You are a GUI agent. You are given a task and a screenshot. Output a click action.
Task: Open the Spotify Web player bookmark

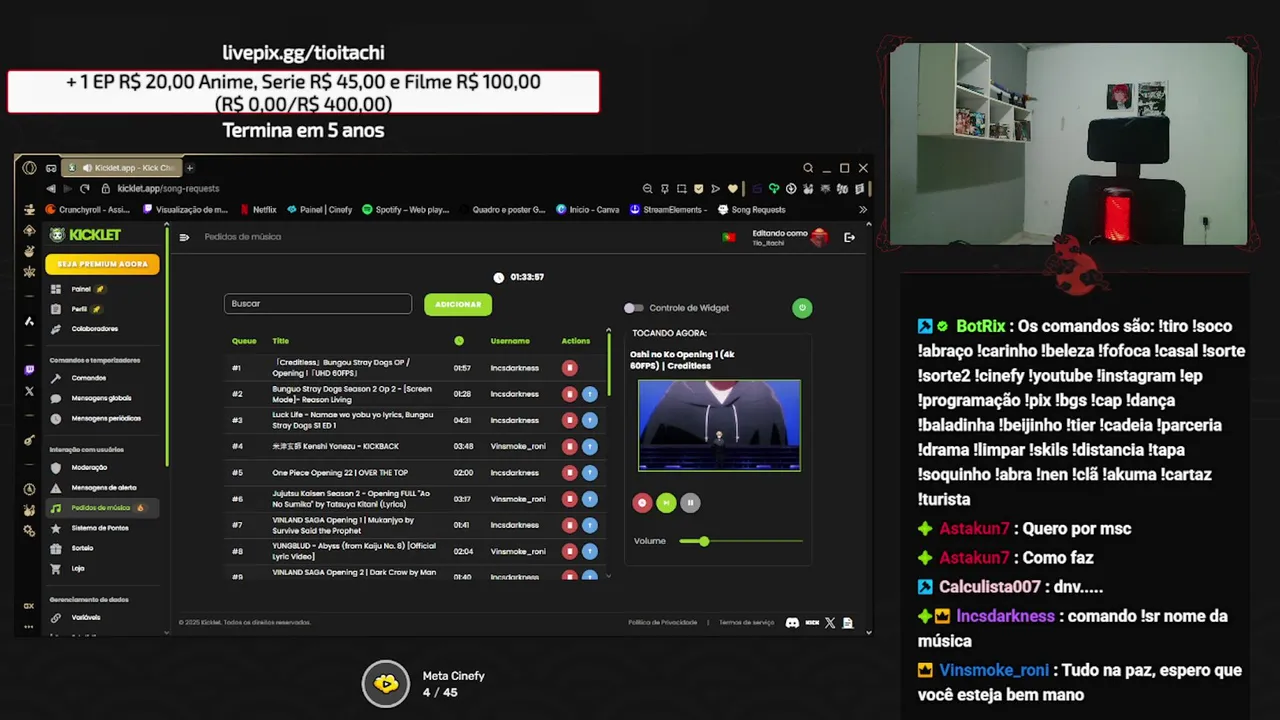coord(406,210)
